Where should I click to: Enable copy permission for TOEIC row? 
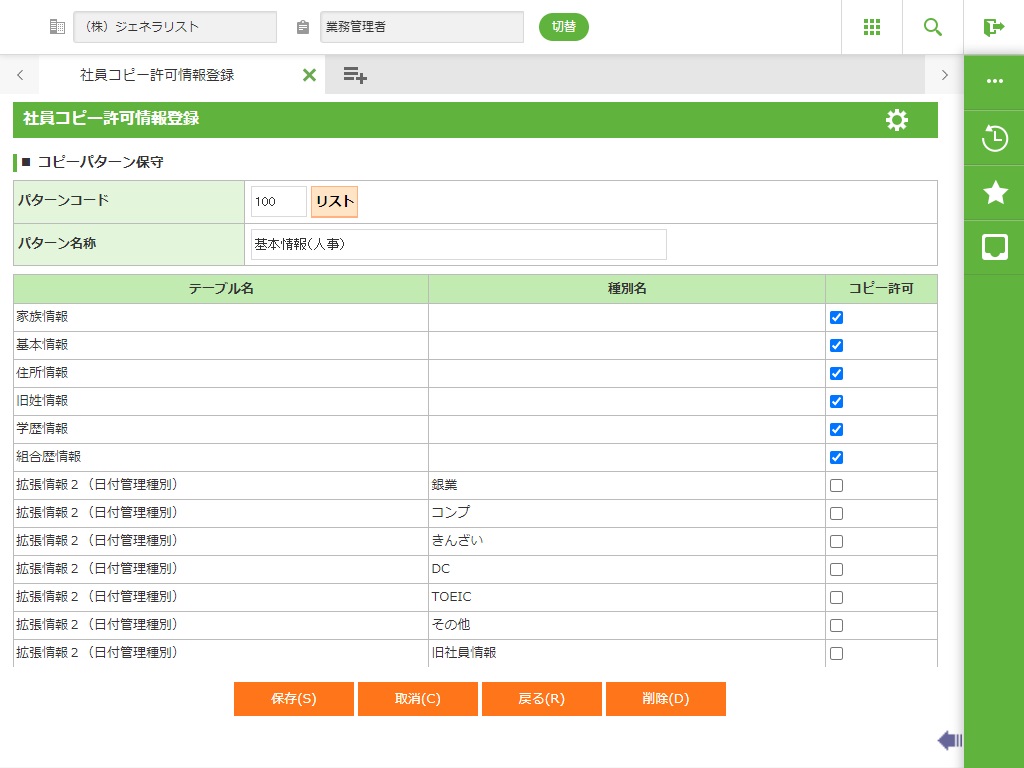[836, 598]
